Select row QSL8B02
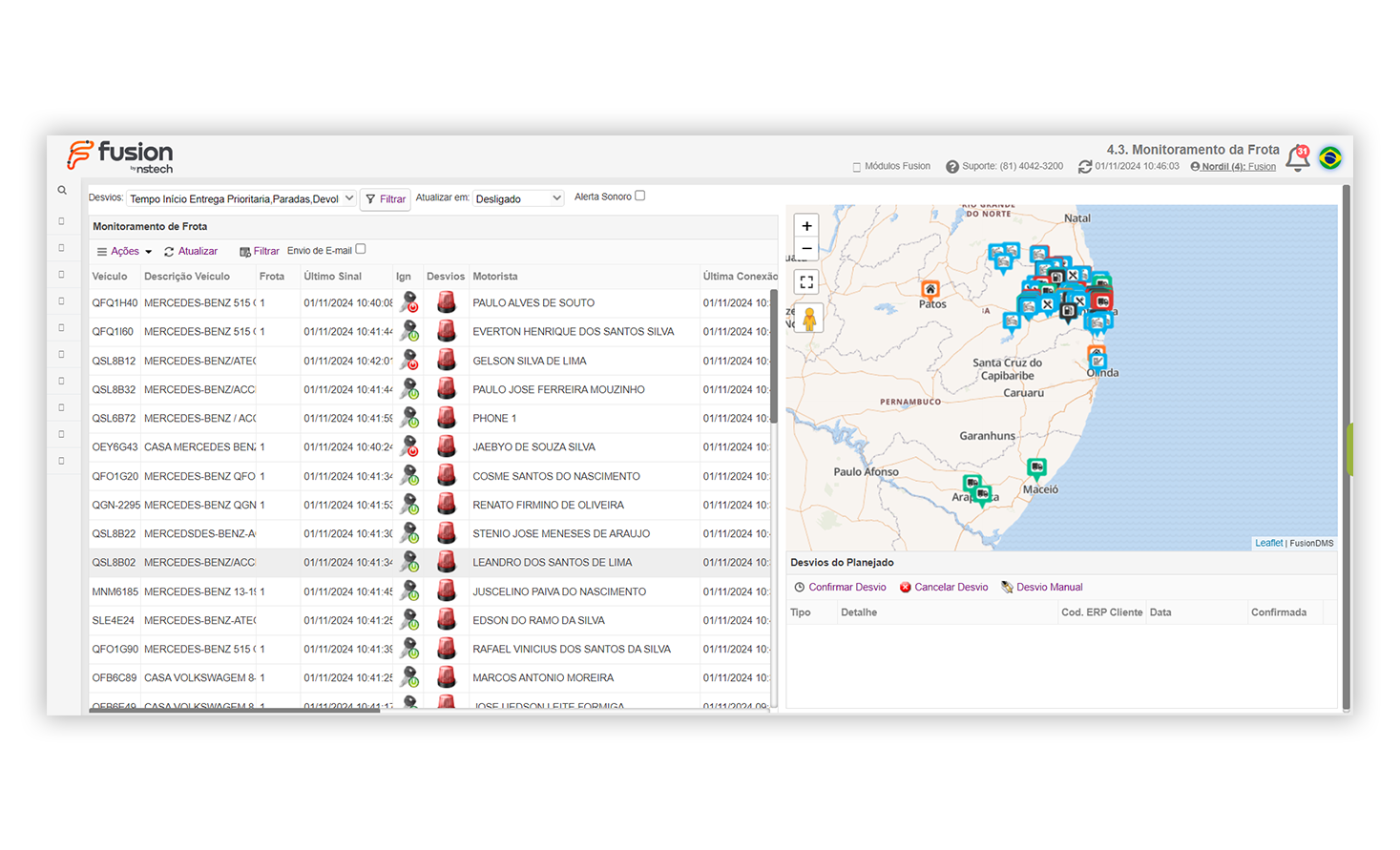The image size is (1400, 850). pos(429,563)
